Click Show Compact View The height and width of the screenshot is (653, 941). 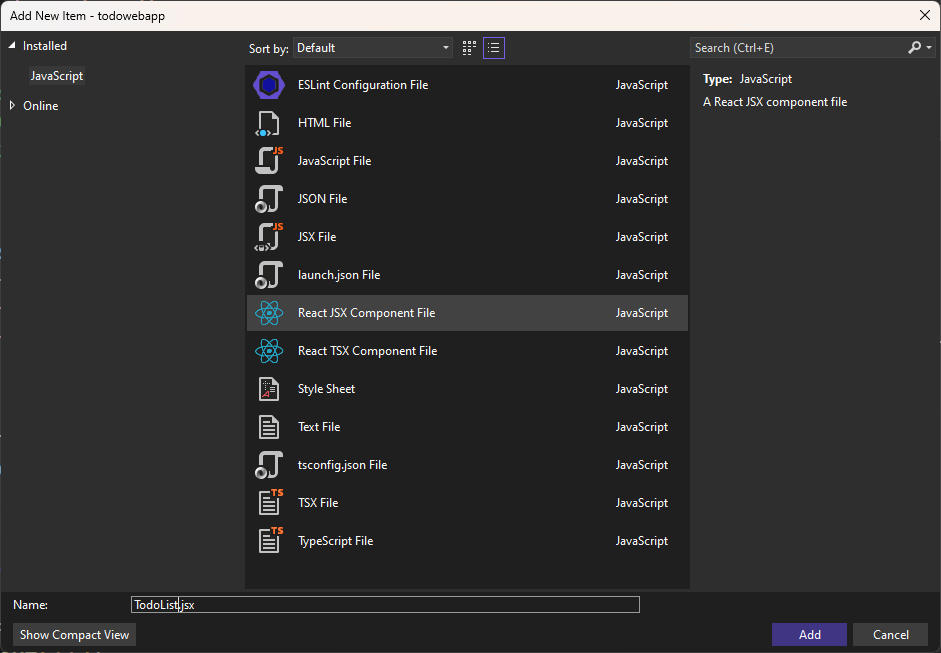73,634
